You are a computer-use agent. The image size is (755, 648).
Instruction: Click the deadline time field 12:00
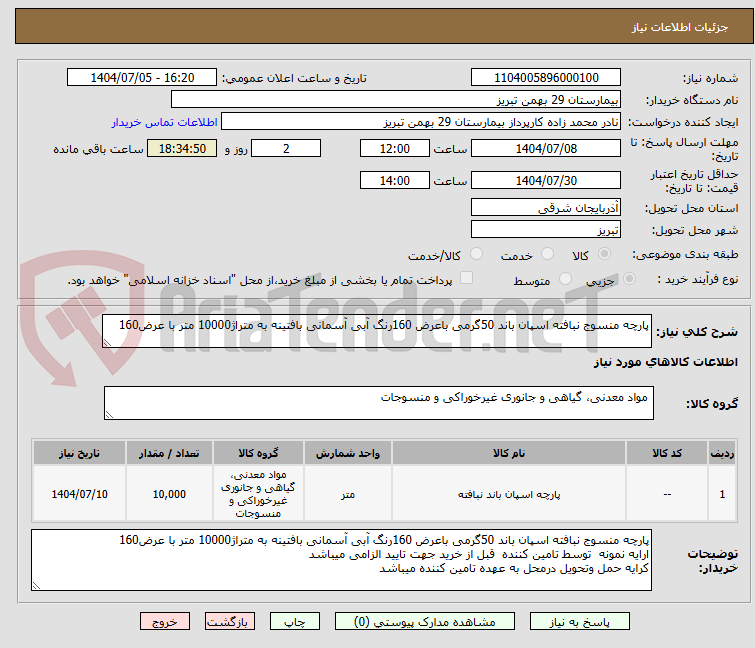click(x=395, y=148)
